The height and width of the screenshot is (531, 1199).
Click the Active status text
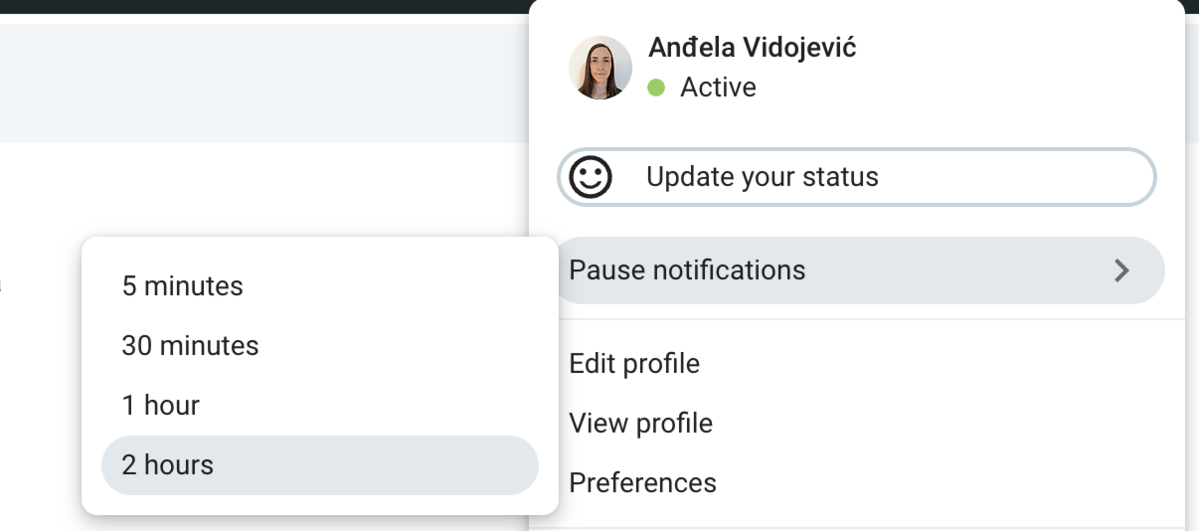click(x=718, y=87)
